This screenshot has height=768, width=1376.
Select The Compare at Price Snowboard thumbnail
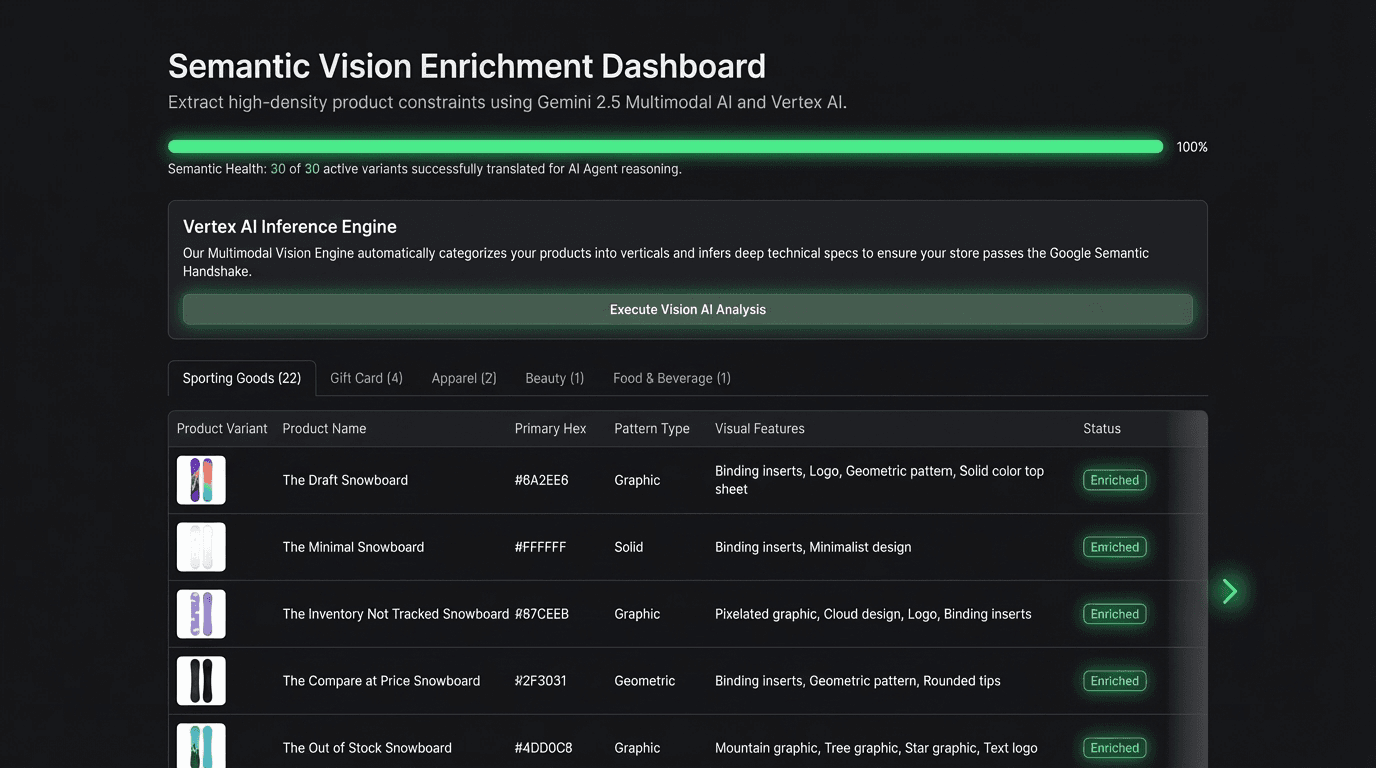pos(201,681)
